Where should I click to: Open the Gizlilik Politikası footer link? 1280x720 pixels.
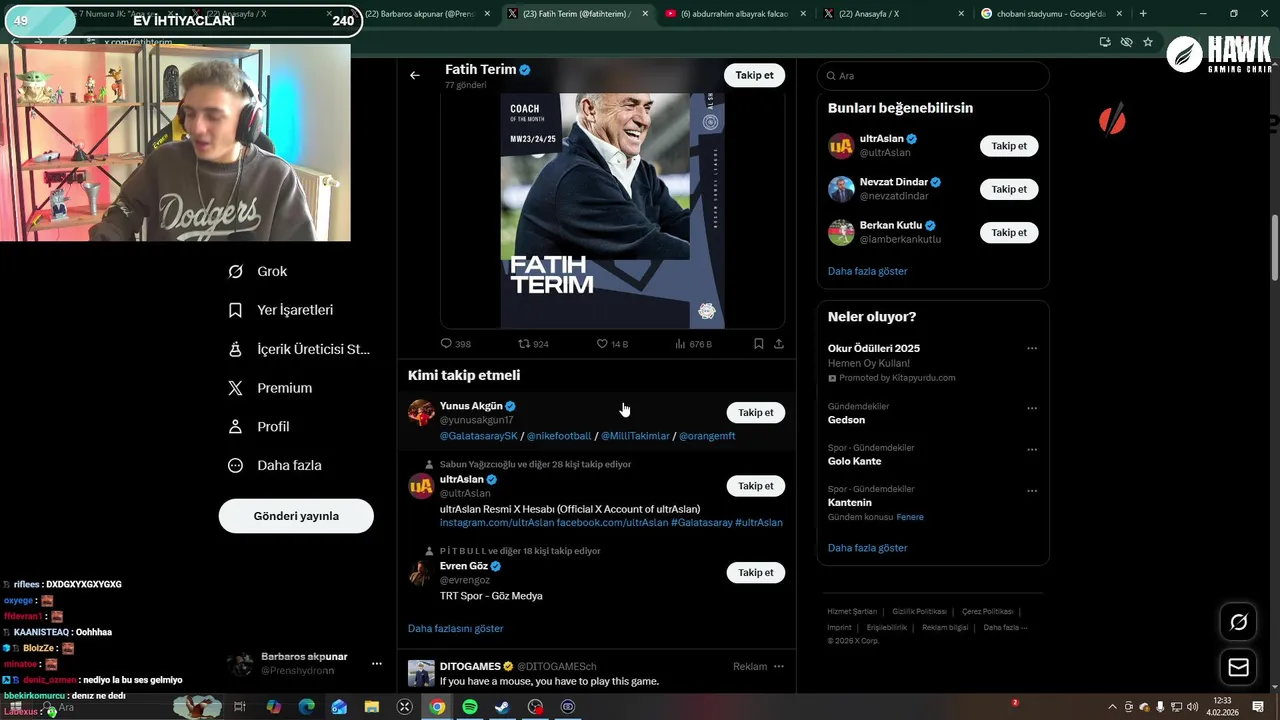tap(919, 611)
